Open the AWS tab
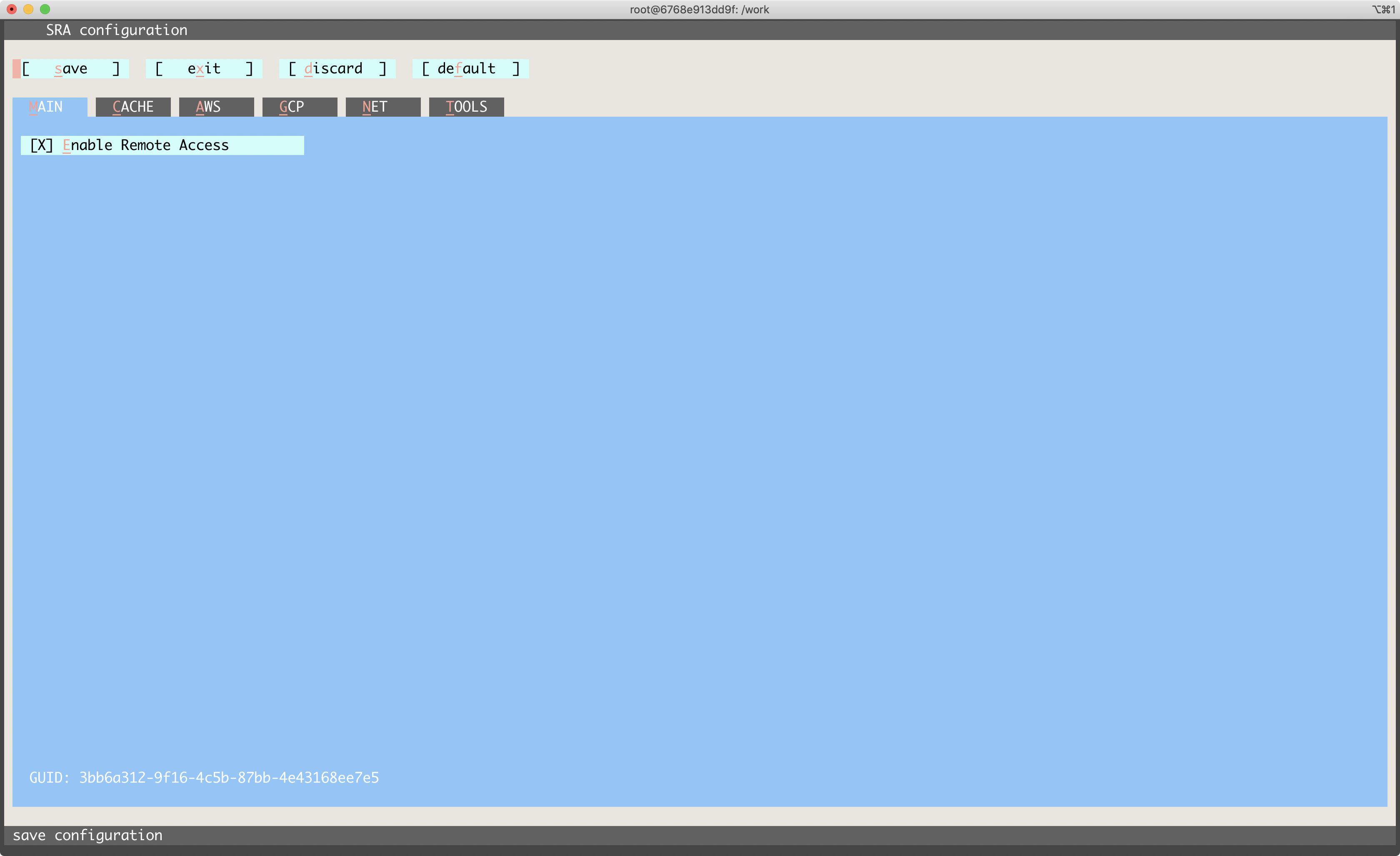Screen dimensions: 1400x856 click(x=216, y=107)
